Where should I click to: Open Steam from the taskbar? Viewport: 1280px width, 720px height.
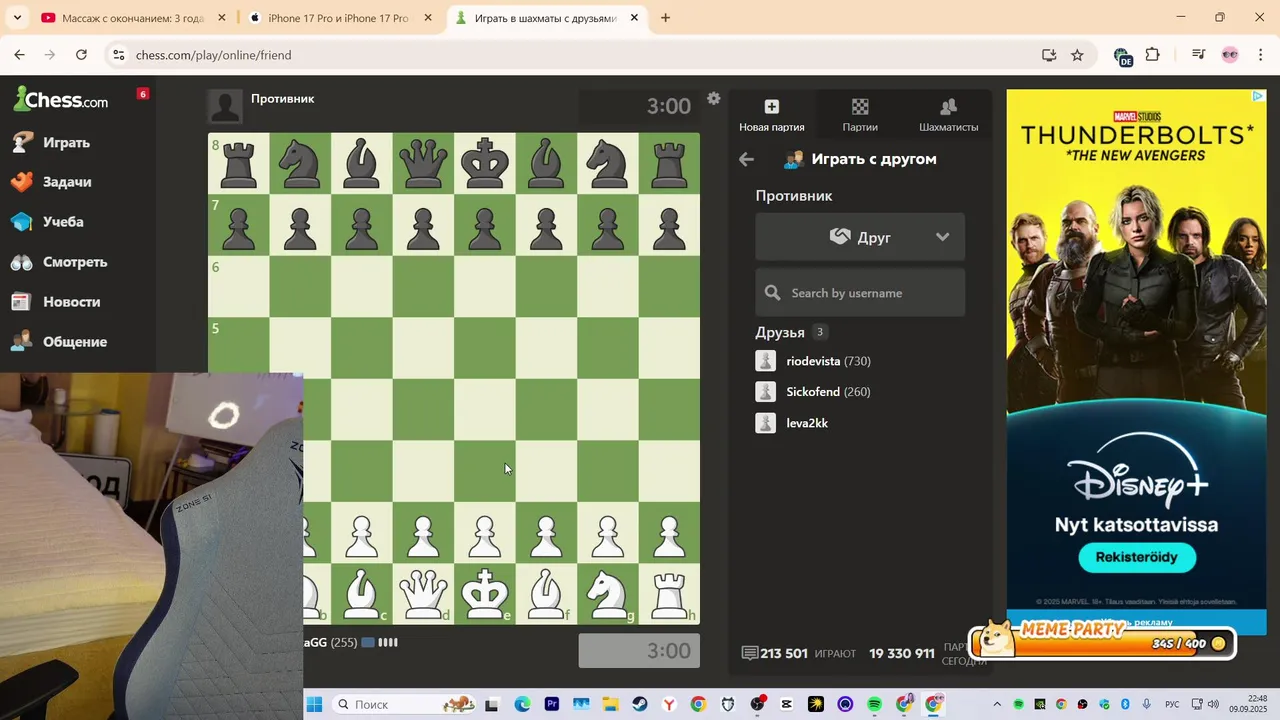pos(640,704)
